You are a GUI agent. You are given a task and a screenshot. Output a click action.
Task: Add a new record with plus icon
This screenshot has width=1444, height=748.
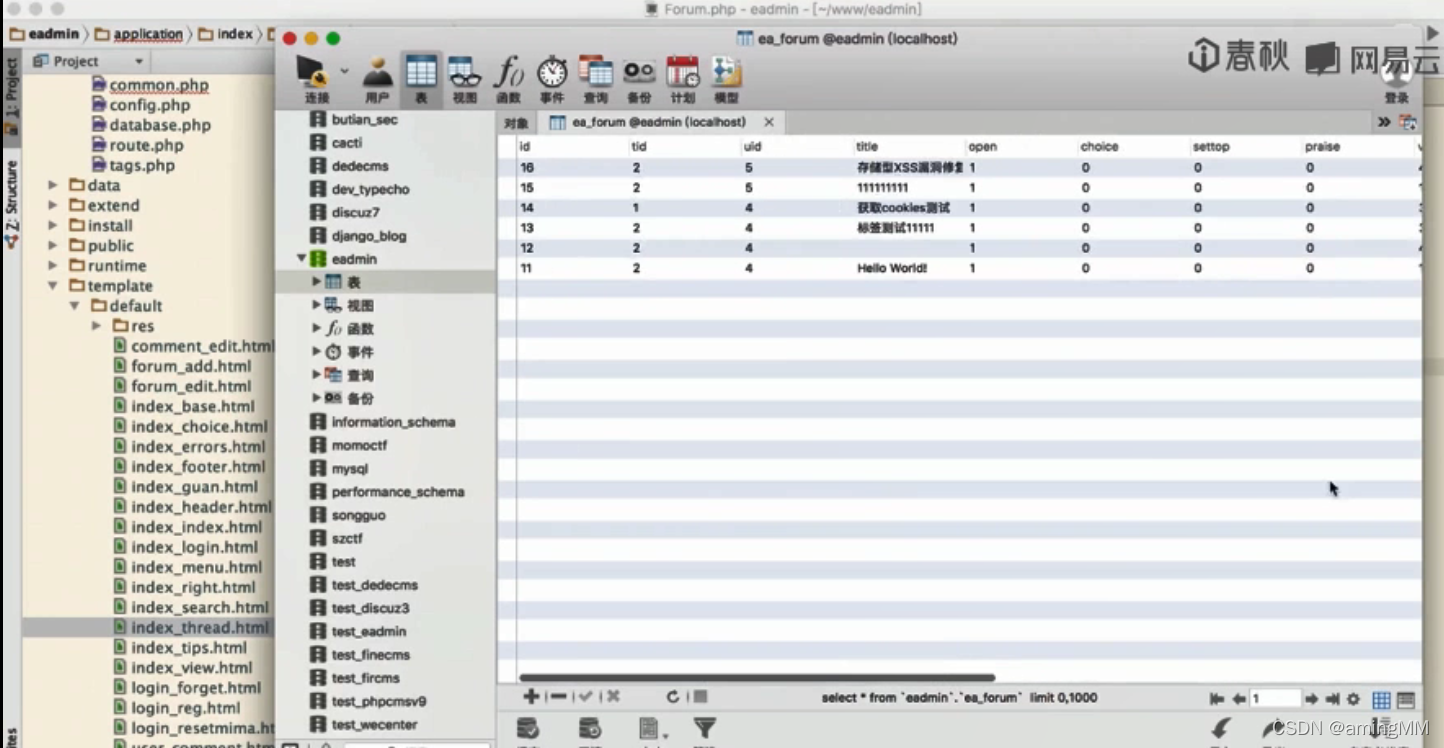[531, 696]
